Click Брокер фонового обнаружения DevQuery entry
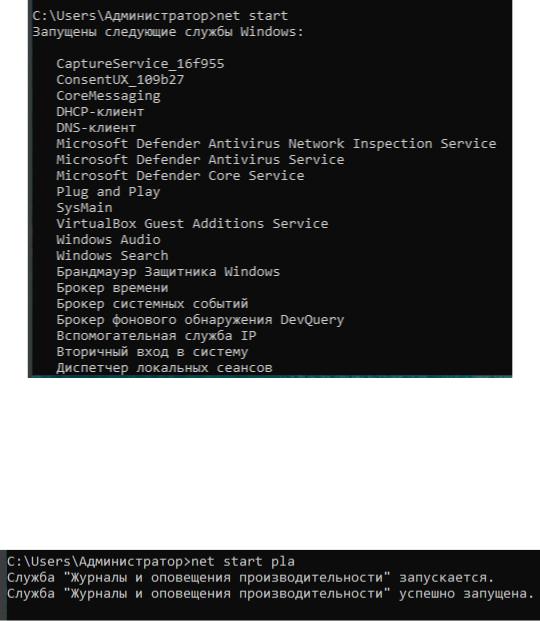The height and width of the screenshot is (621, 540). click(x=200, y=320)
